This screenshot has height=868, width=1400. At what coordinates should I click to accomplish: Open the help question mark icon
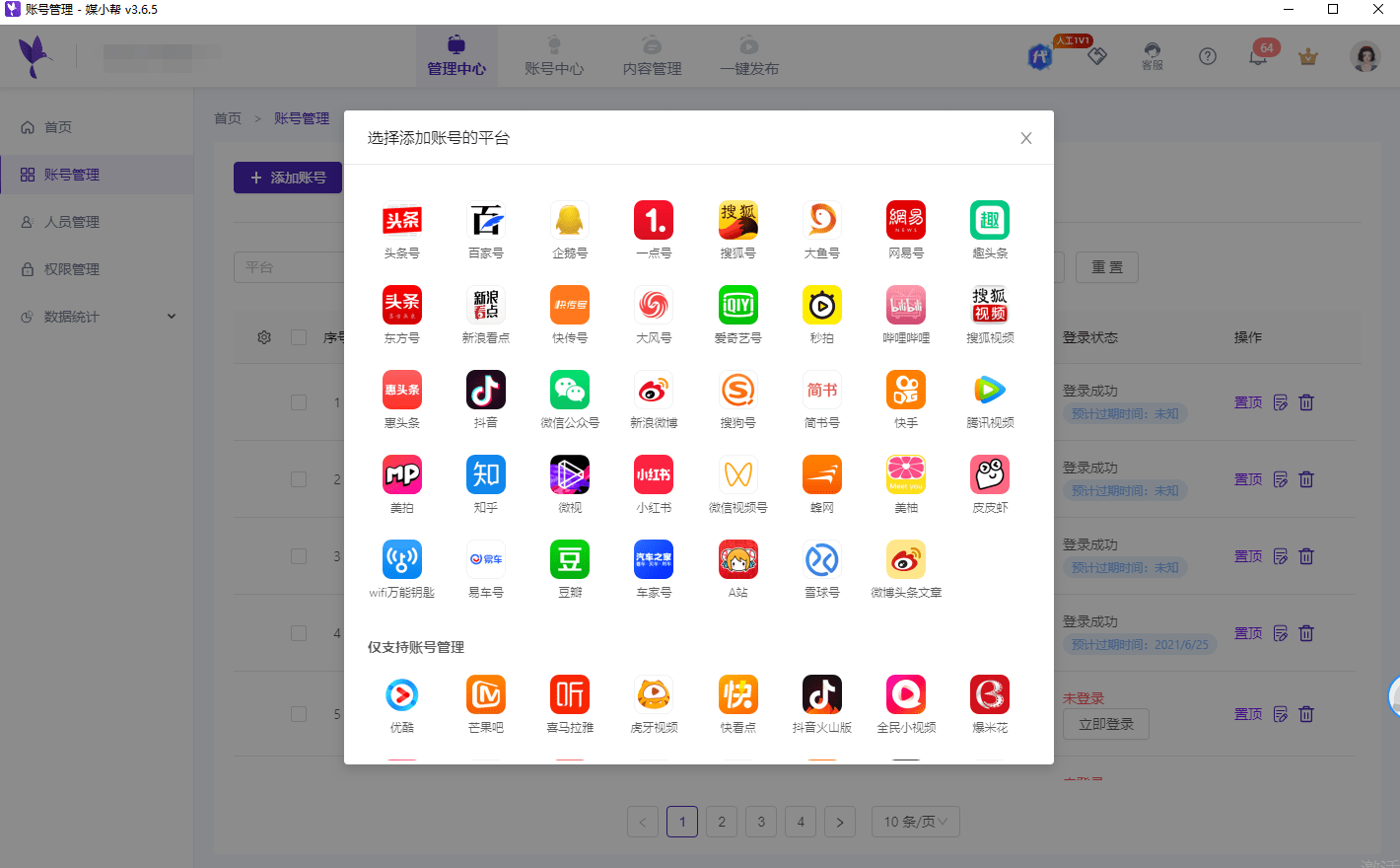[1208, 56]
